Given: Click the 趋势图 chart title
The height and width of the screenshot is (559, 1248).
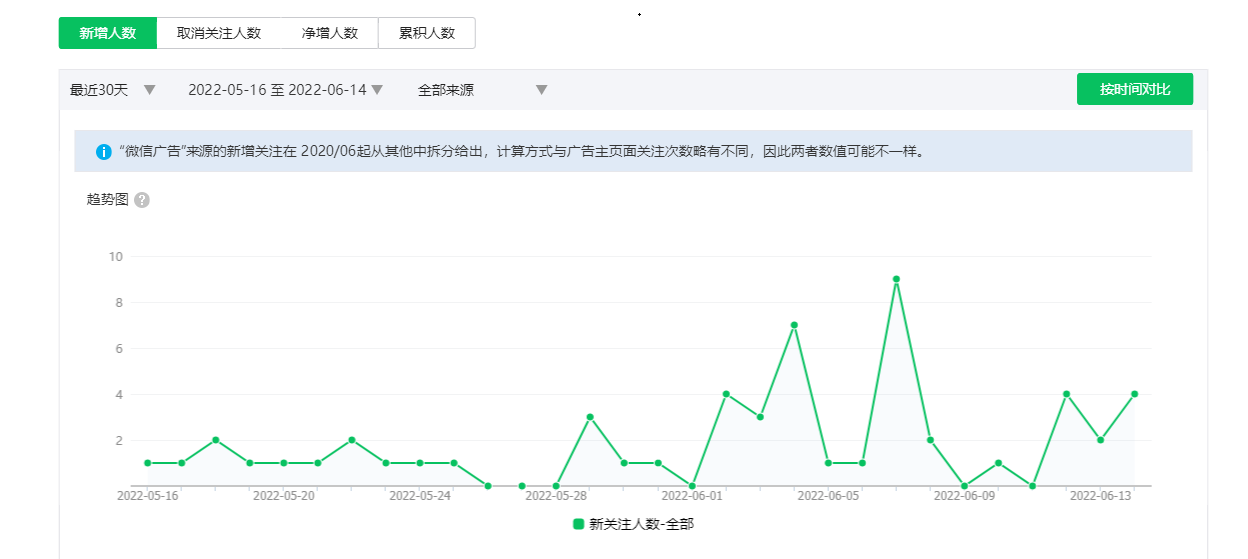Looking at the screenshot, I should pyautogui.click(x=108, y=200).
